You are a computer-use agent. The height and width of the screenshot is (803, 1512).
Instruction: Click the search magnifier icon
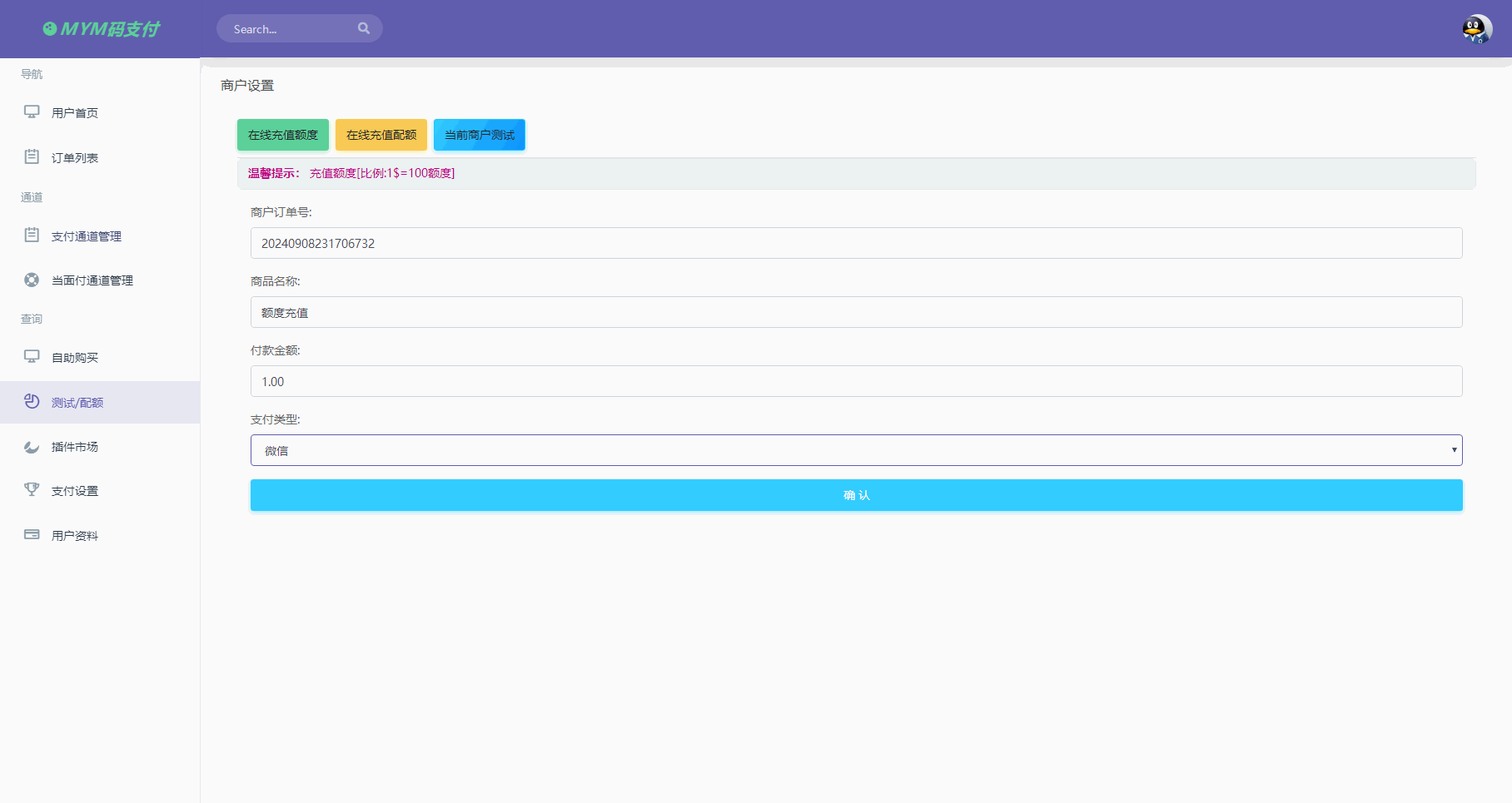coord(364,28)
